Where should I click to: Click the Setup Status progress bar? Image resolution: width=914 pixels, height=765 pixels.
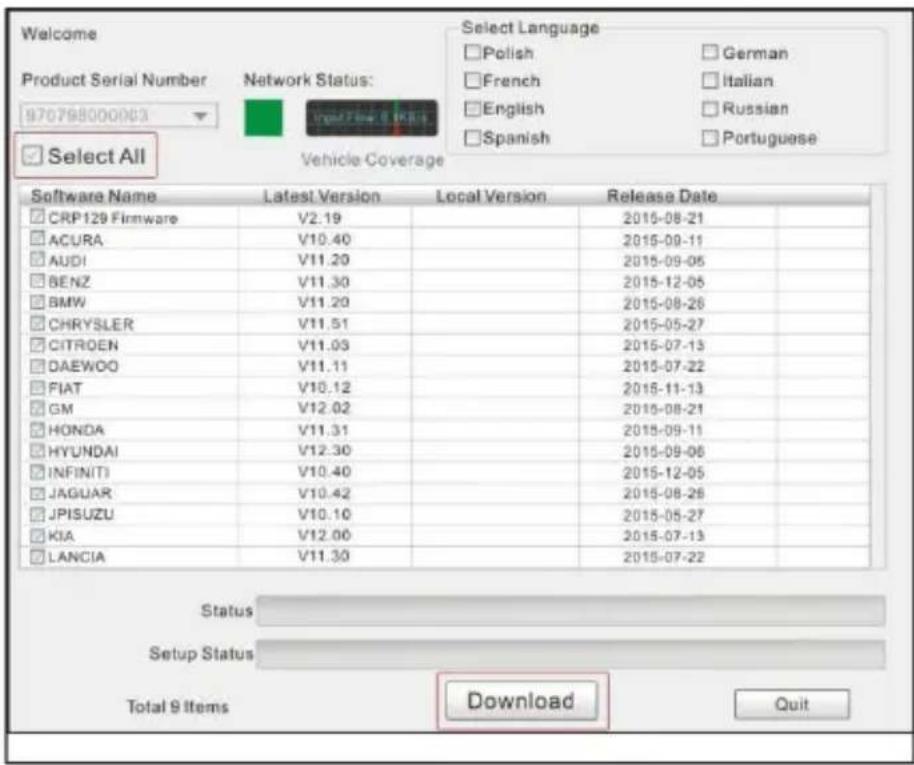pyautogui.click(x=571, y=654)
